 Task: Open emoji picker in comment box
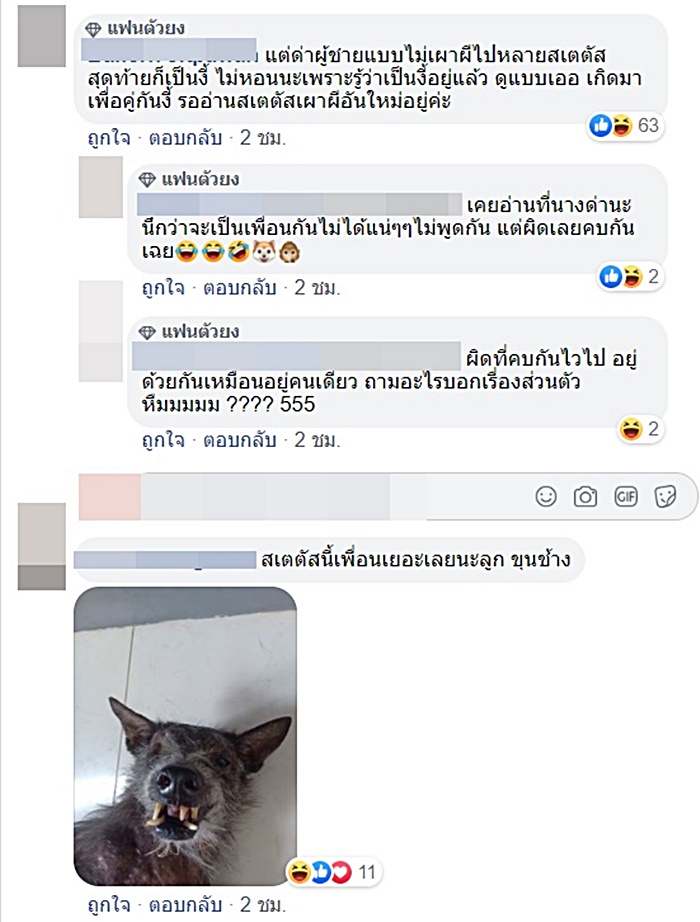point(546,497)
